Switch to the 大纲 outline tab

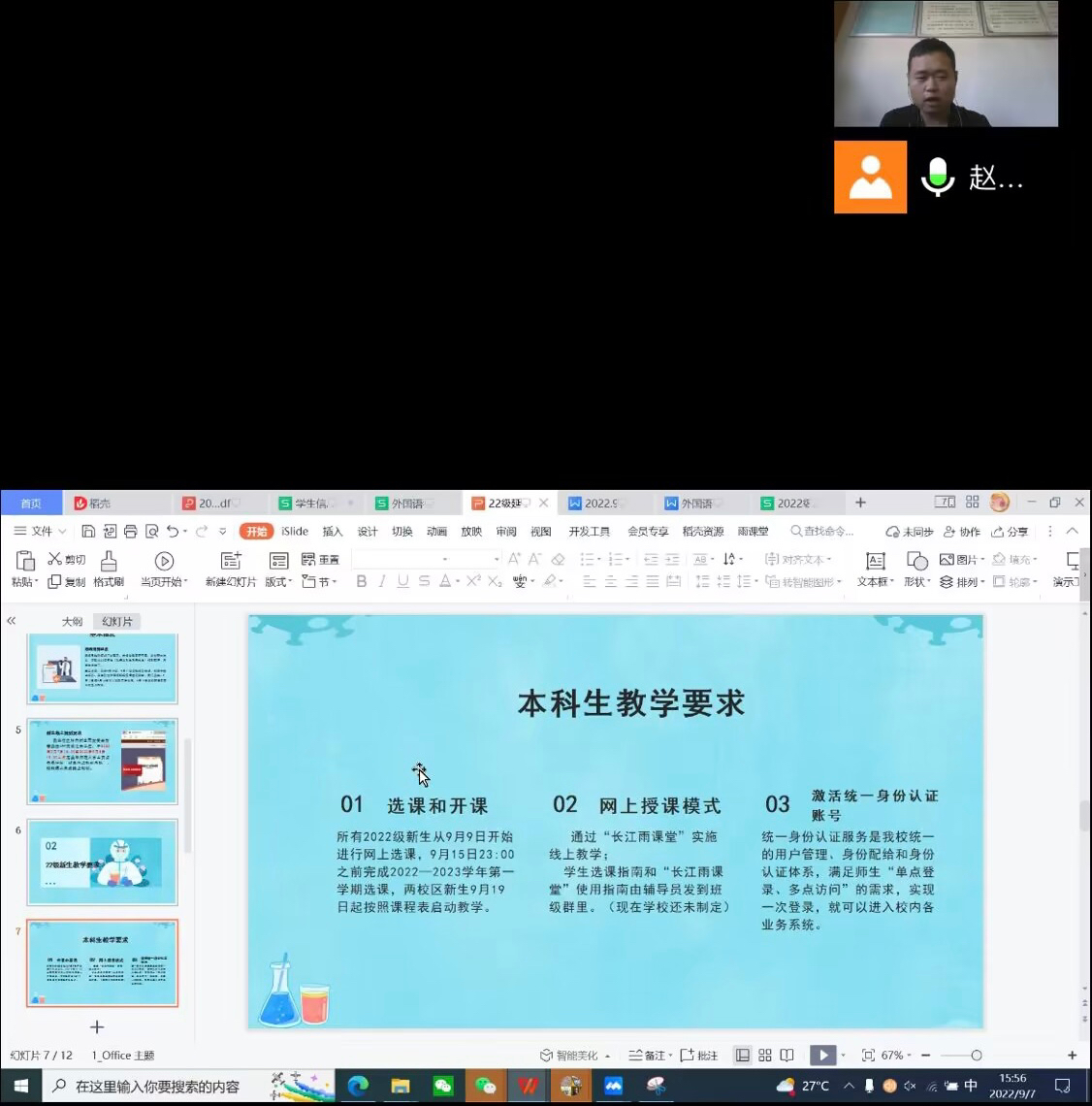[x=72, y=621]
